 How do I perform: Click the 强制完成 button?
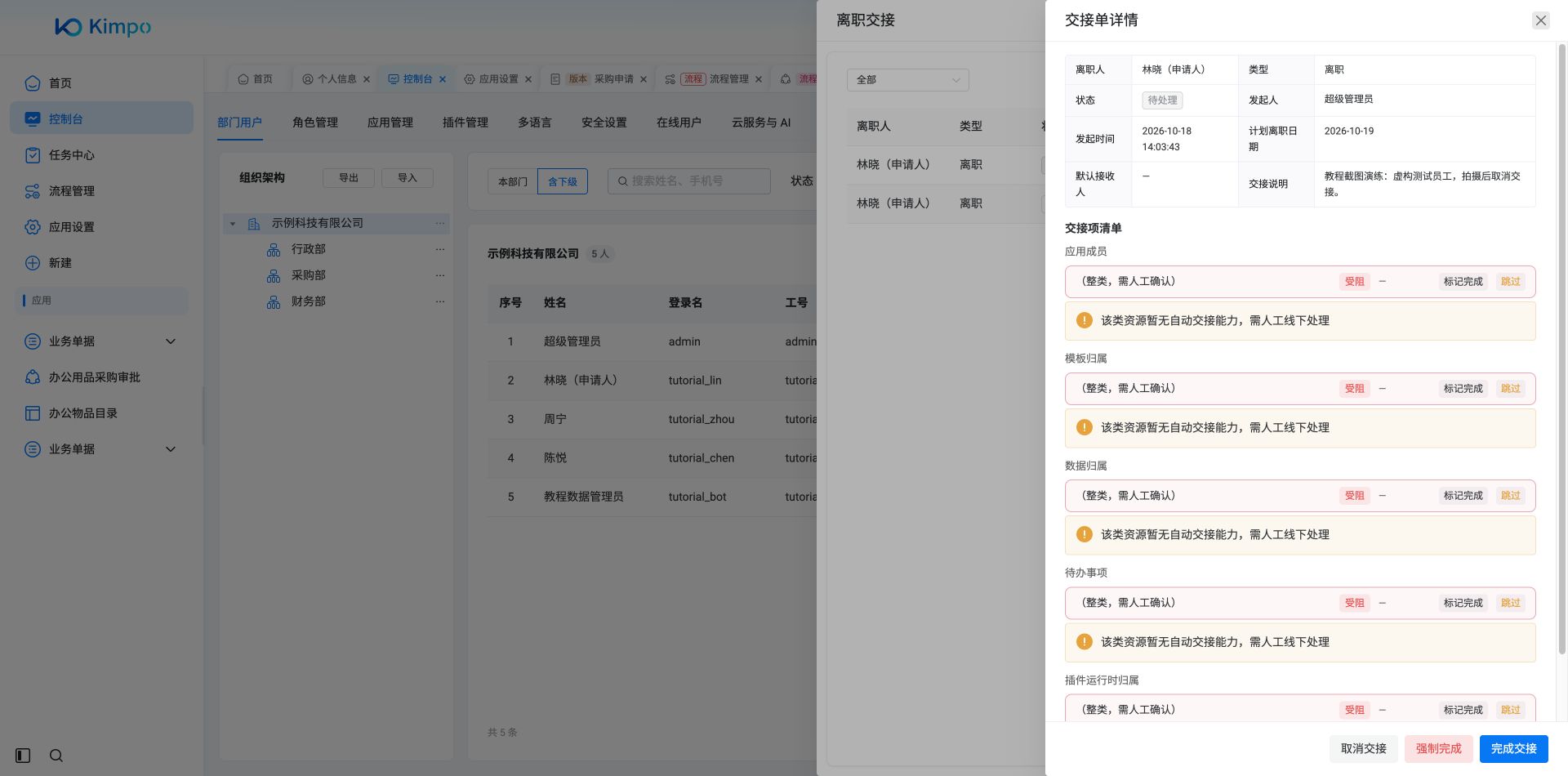point(1438,748)
